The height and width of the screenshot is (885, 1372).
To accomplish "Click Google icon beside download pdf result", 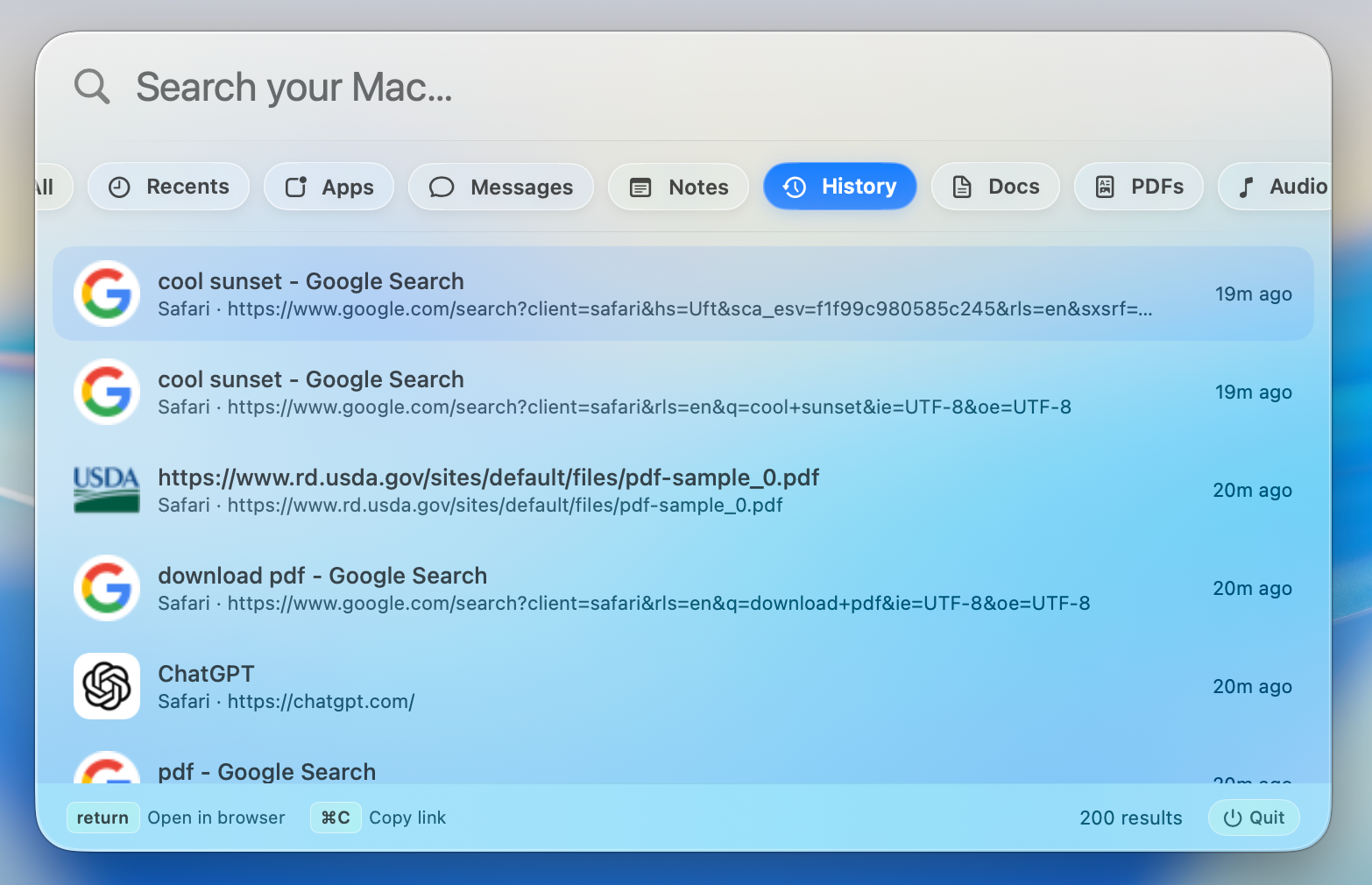I will pos(107,588).
